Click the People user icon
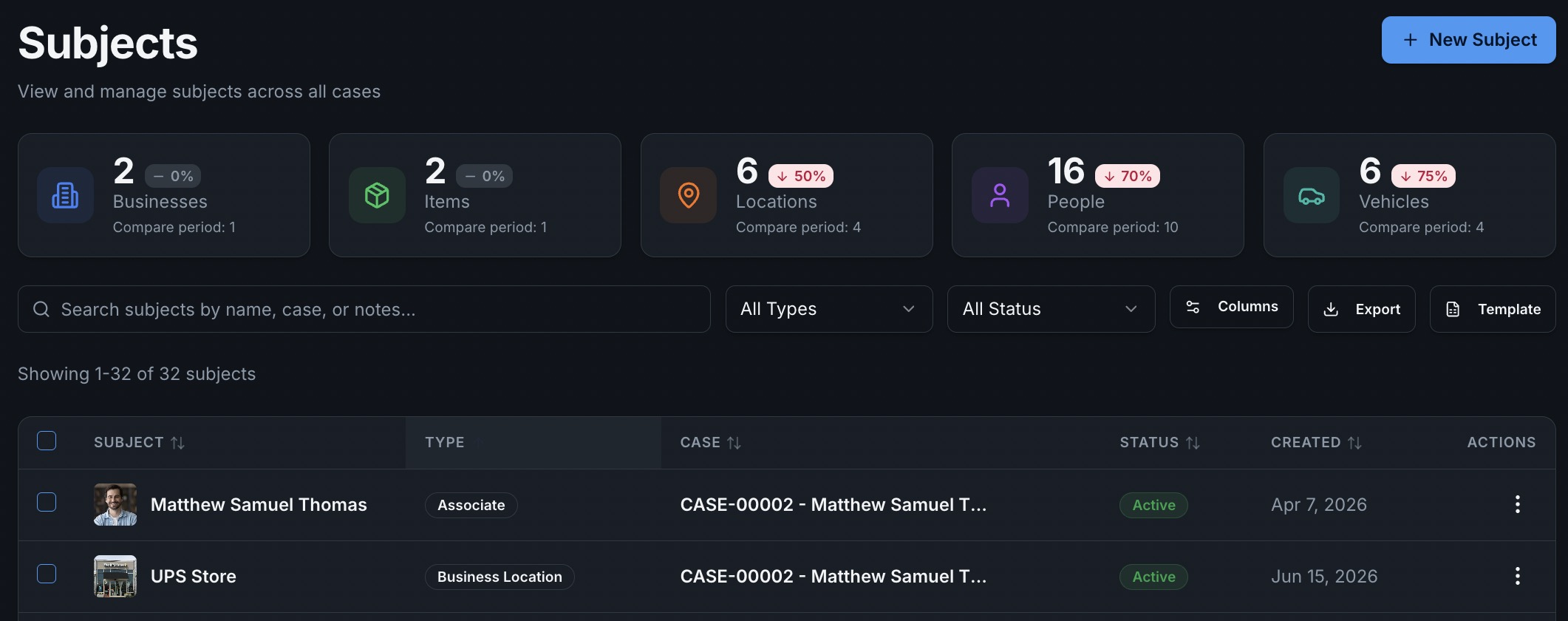Screen dimensions: 1568x621 (x=1000, y=195)
